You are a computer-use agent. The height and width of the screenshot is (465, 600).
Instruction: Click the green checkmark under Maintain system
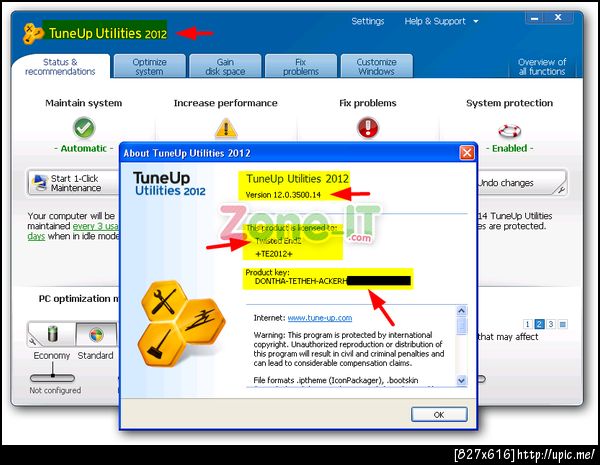[x=84, y=128]
